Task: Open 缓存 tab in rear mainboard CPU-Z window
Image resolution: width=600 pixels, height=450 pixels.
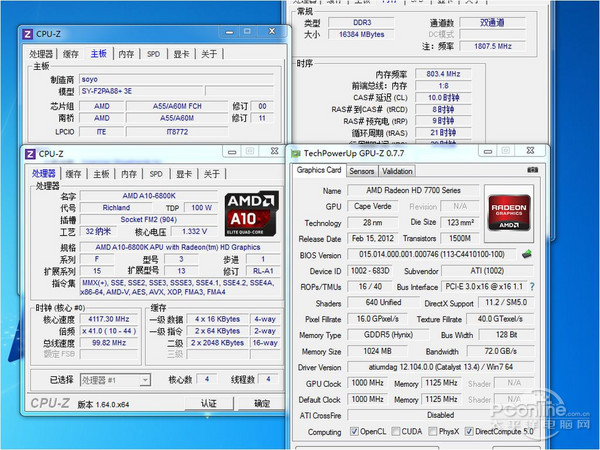Action: (70, 54)
